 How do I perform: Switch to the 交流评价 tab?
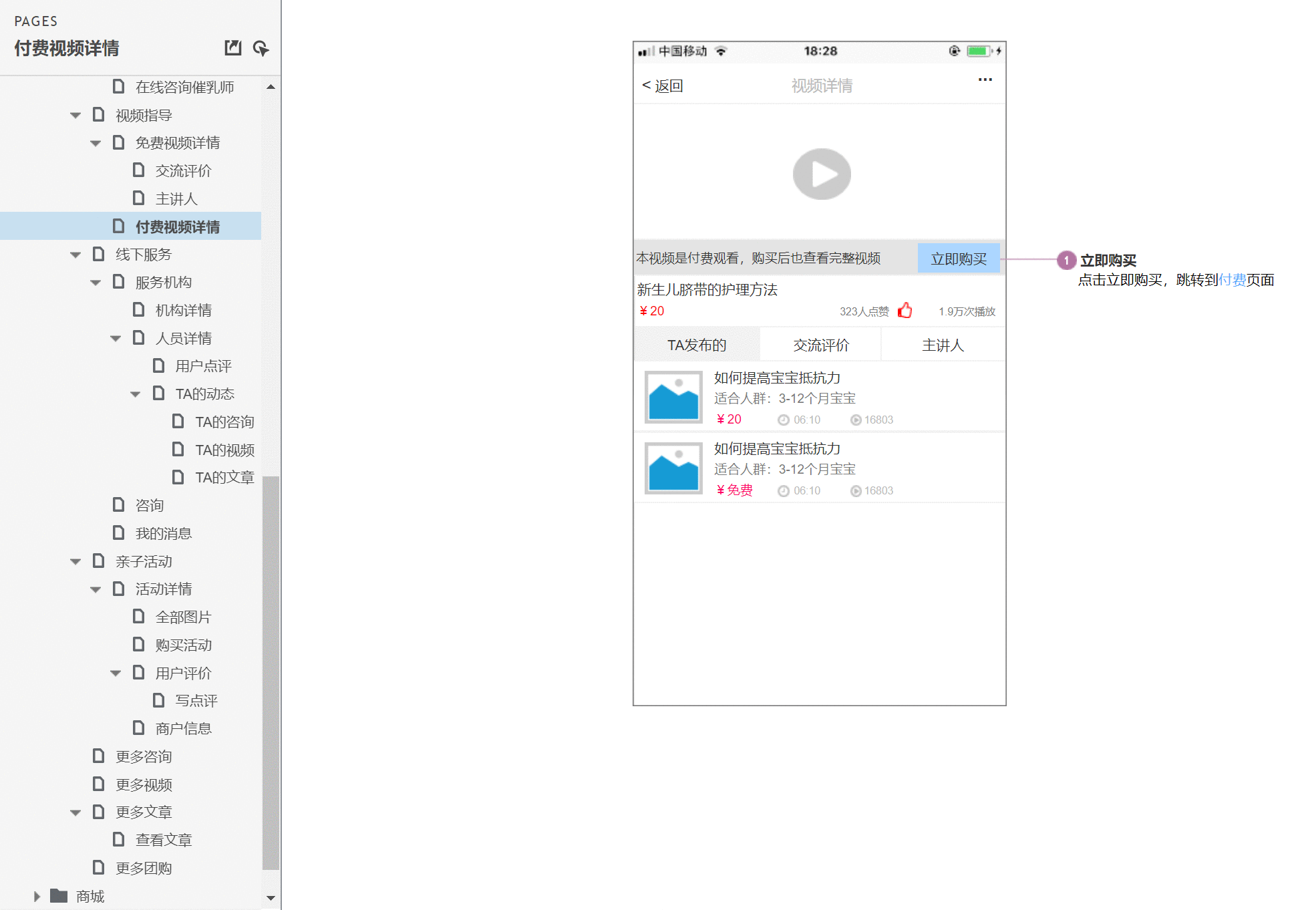821,345
